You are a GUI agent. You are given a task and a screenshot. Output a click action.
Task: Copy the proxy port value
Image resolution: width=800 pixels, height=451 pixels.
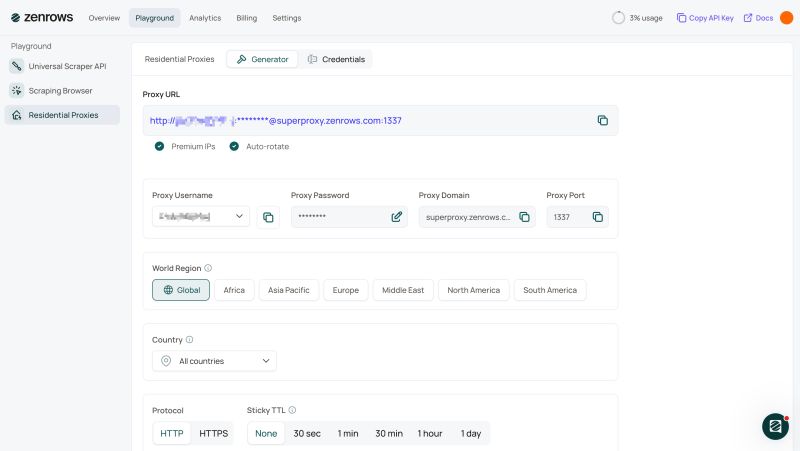point(597,217)
